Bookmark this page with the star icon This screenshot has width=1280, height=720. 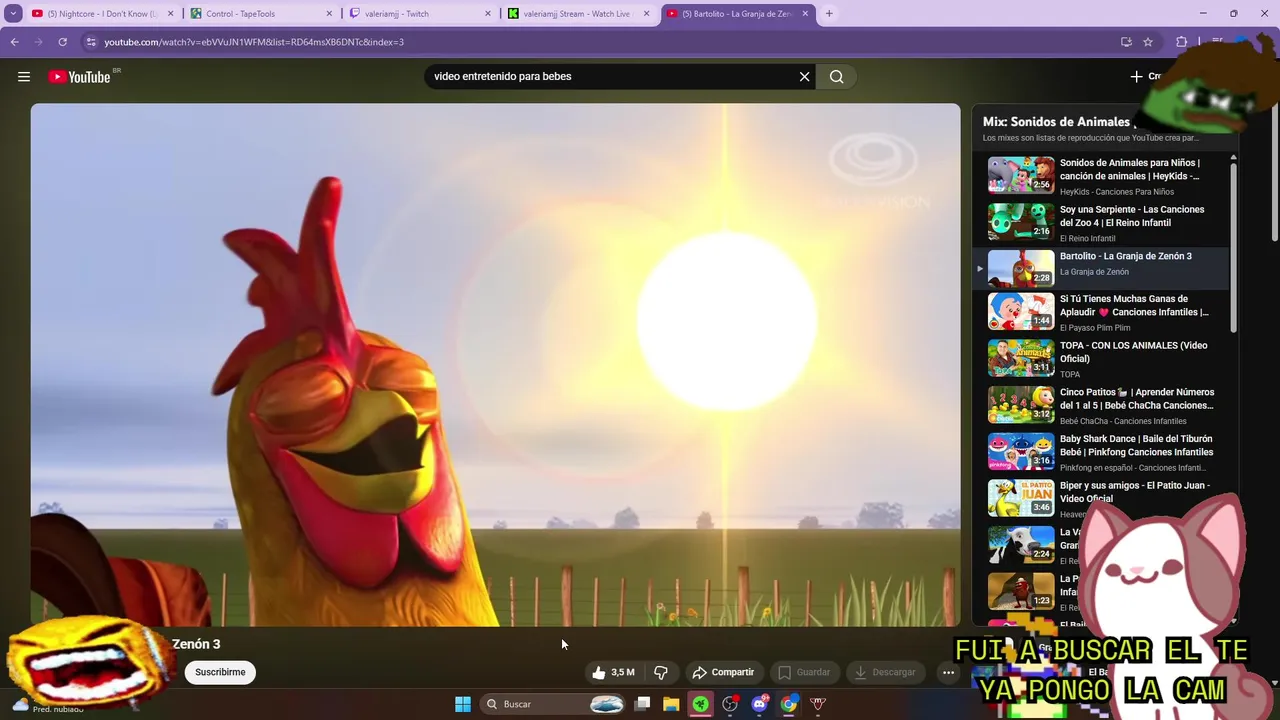(x=1148, y=42)
